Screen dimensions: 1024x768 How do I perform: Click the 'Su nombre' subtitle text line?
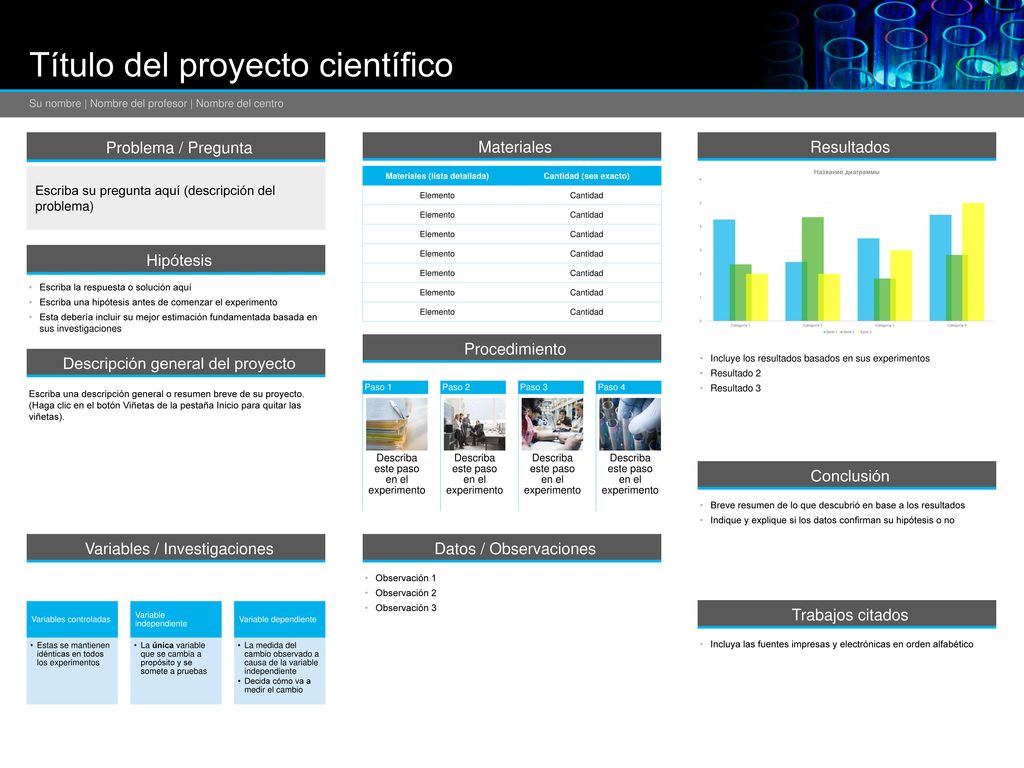click(x=156, y=103)
